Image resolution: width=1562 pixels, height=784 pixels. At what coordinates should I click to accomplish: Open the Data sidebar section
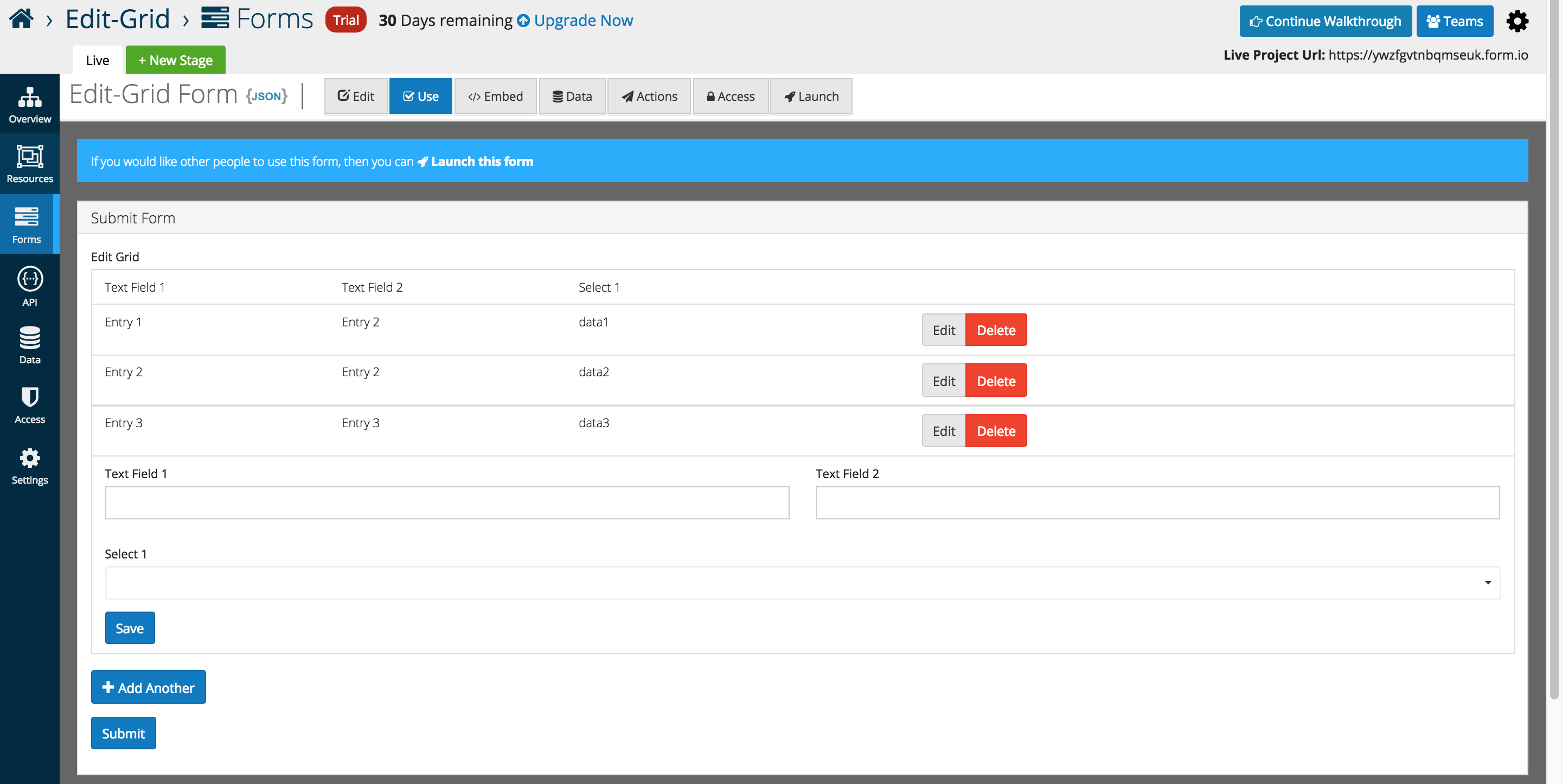pyautogui.click(x=30, y=345)
